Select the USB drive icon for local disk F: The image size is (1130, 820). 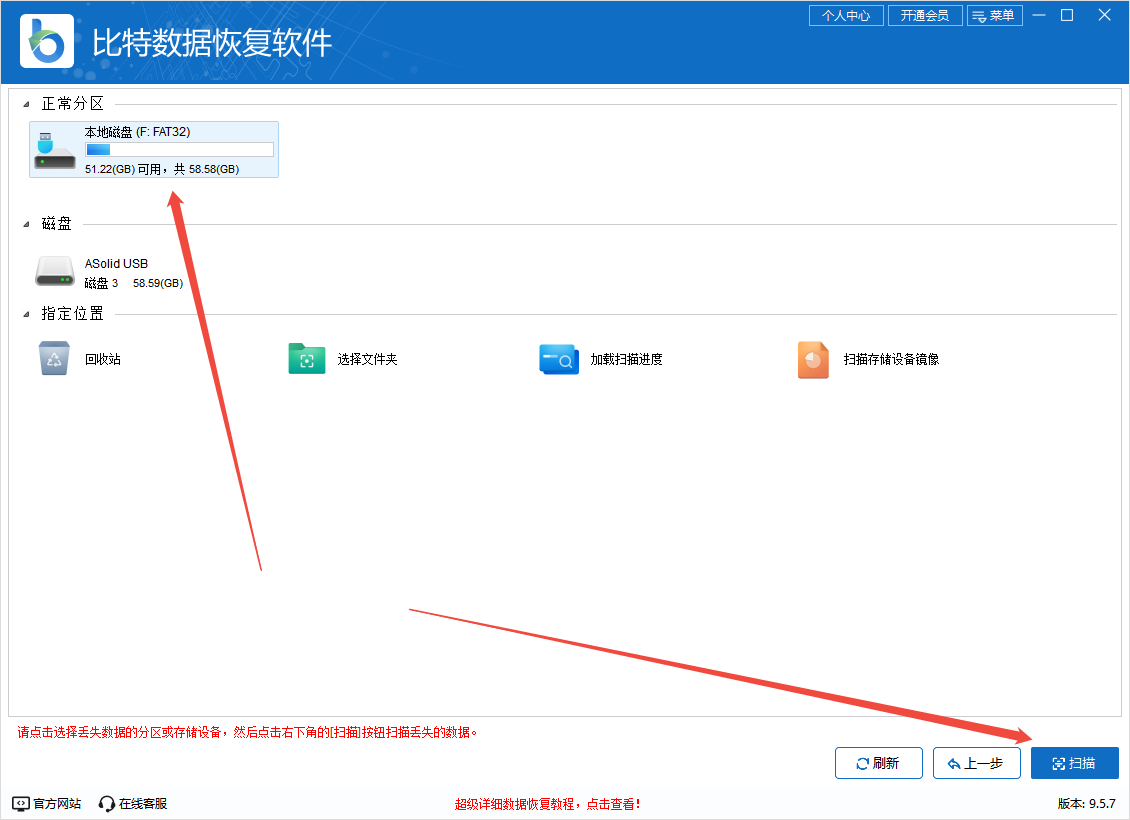[x=55, y=150]
